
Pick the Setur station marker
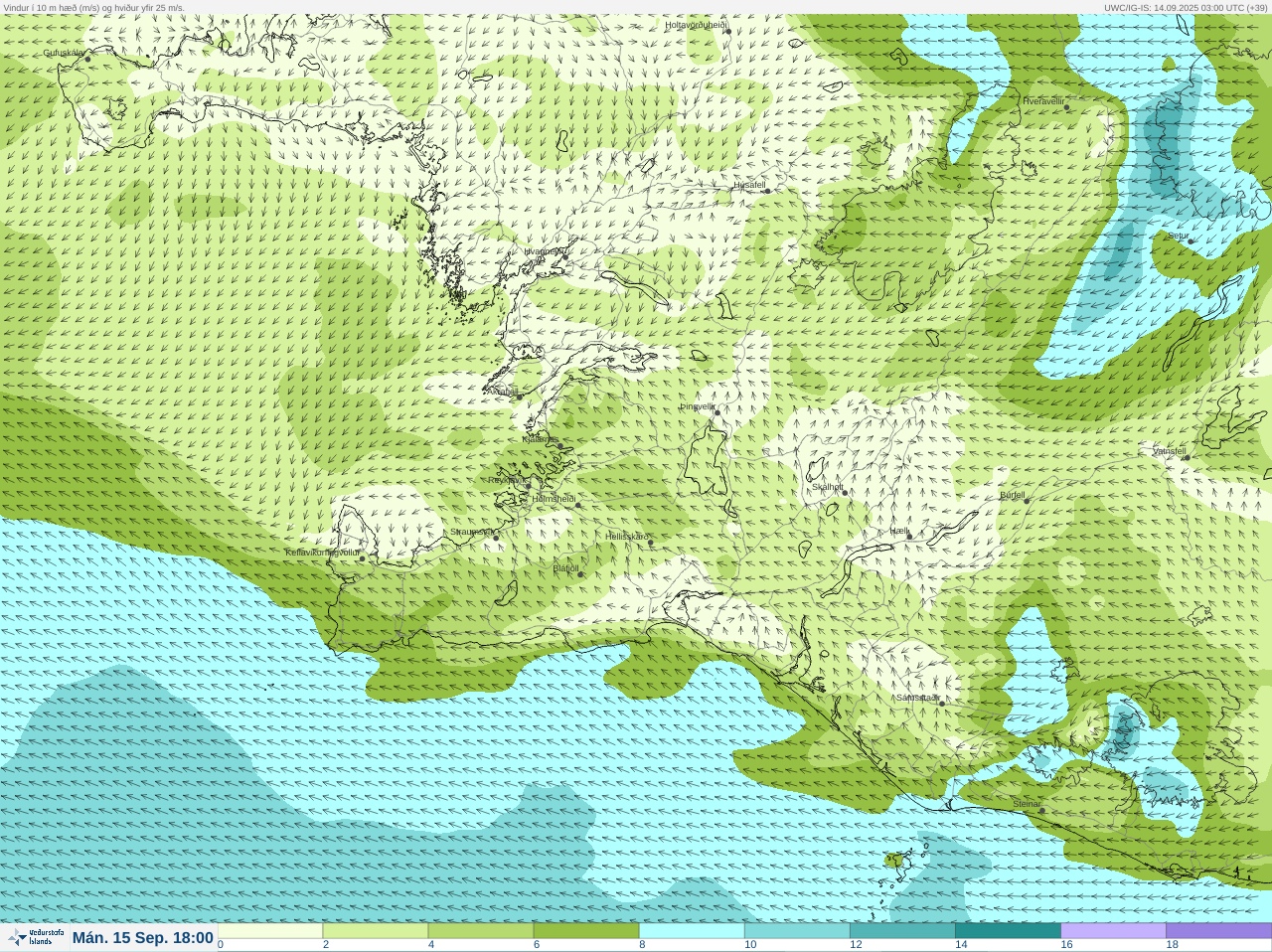coord(1191,241)
